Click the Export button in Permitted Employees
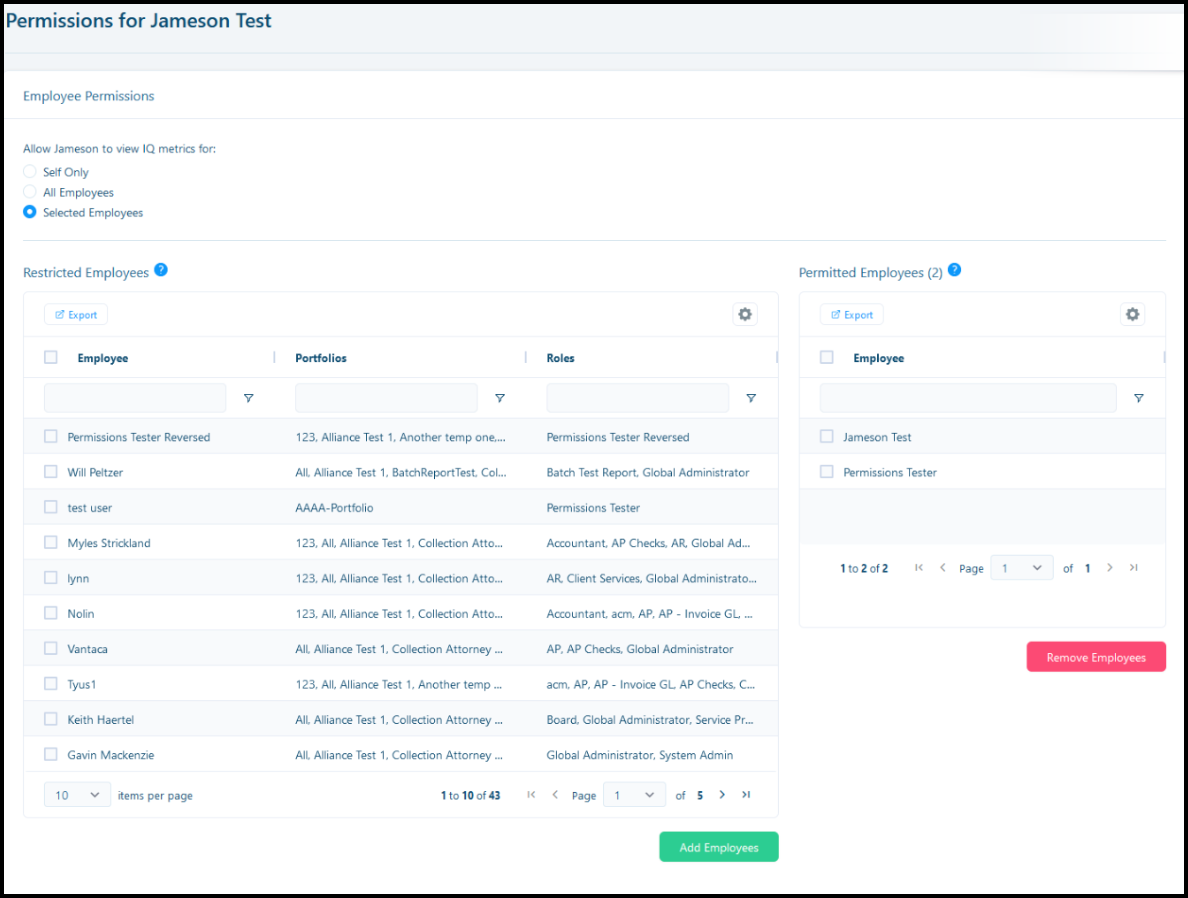This screenshot has height=898, width=1188. (852, 314)
